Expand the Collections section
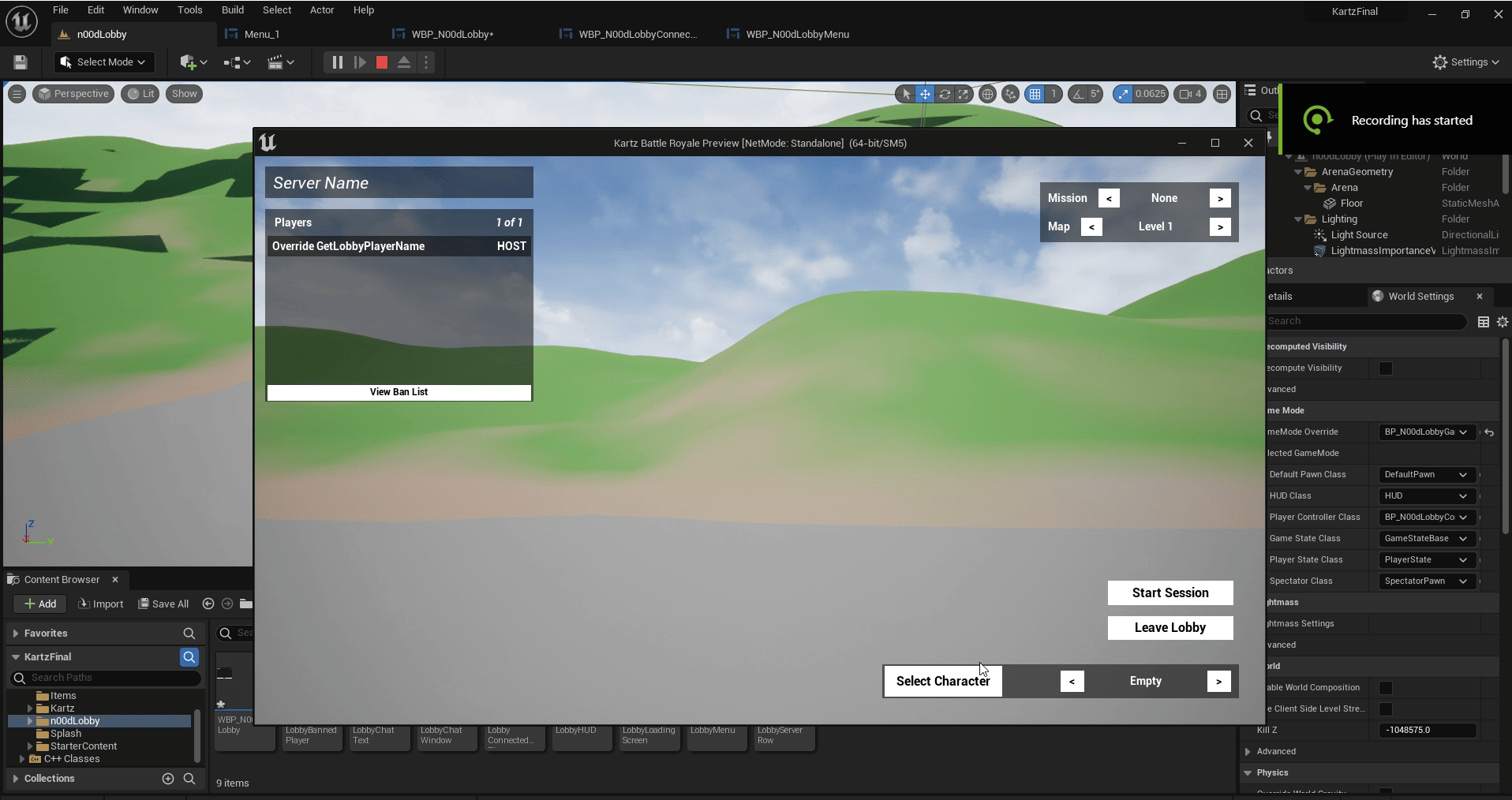The image size is (1512, 800). coord(15,779)
